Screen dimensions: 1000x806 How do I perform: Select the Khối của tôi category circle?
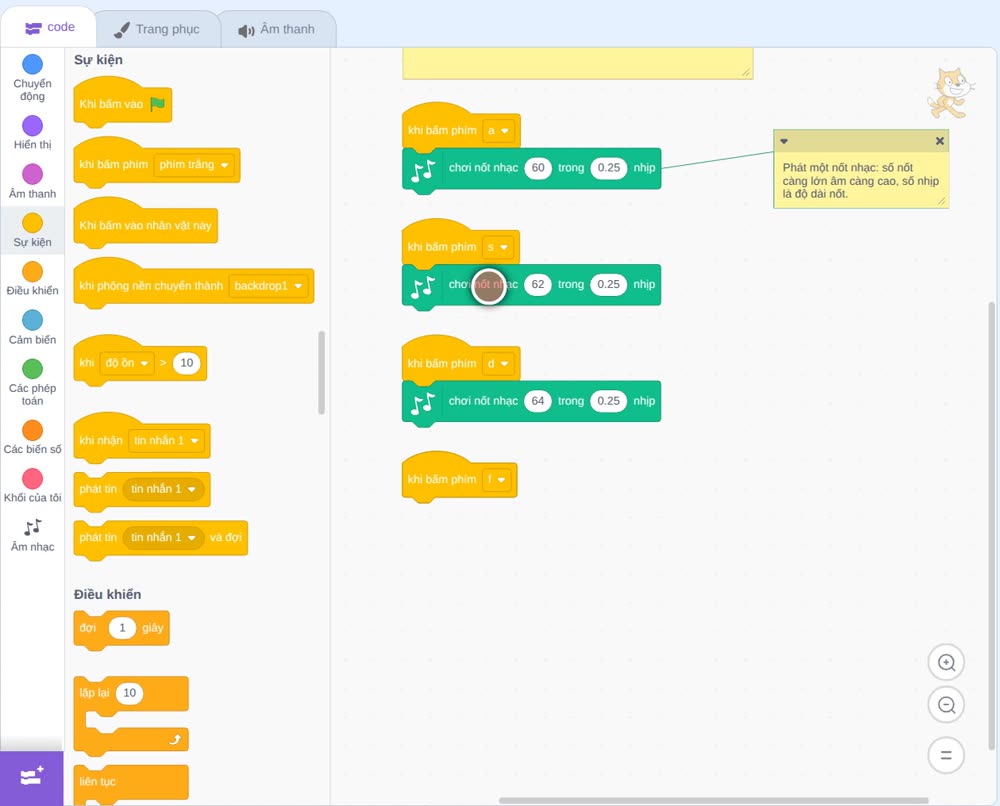pos(32,478)
